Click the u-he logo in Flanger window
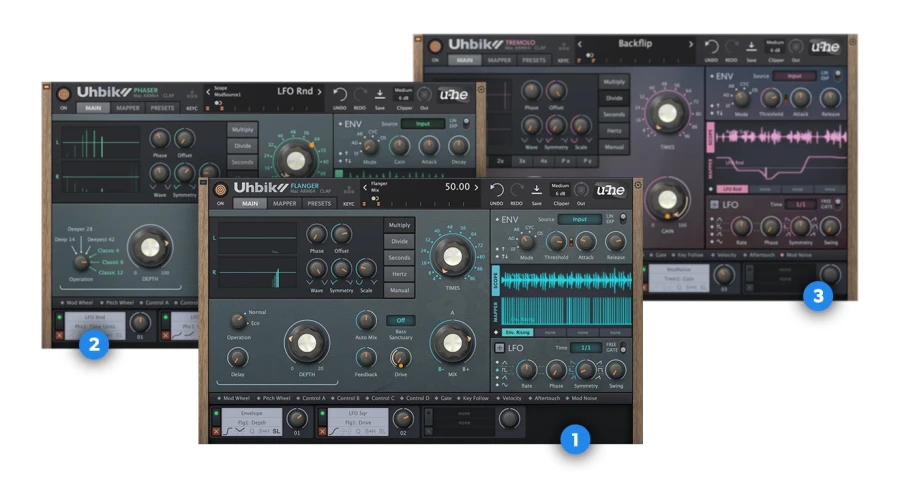Viewport: 900px width, 479px height. tap(610, 190)
